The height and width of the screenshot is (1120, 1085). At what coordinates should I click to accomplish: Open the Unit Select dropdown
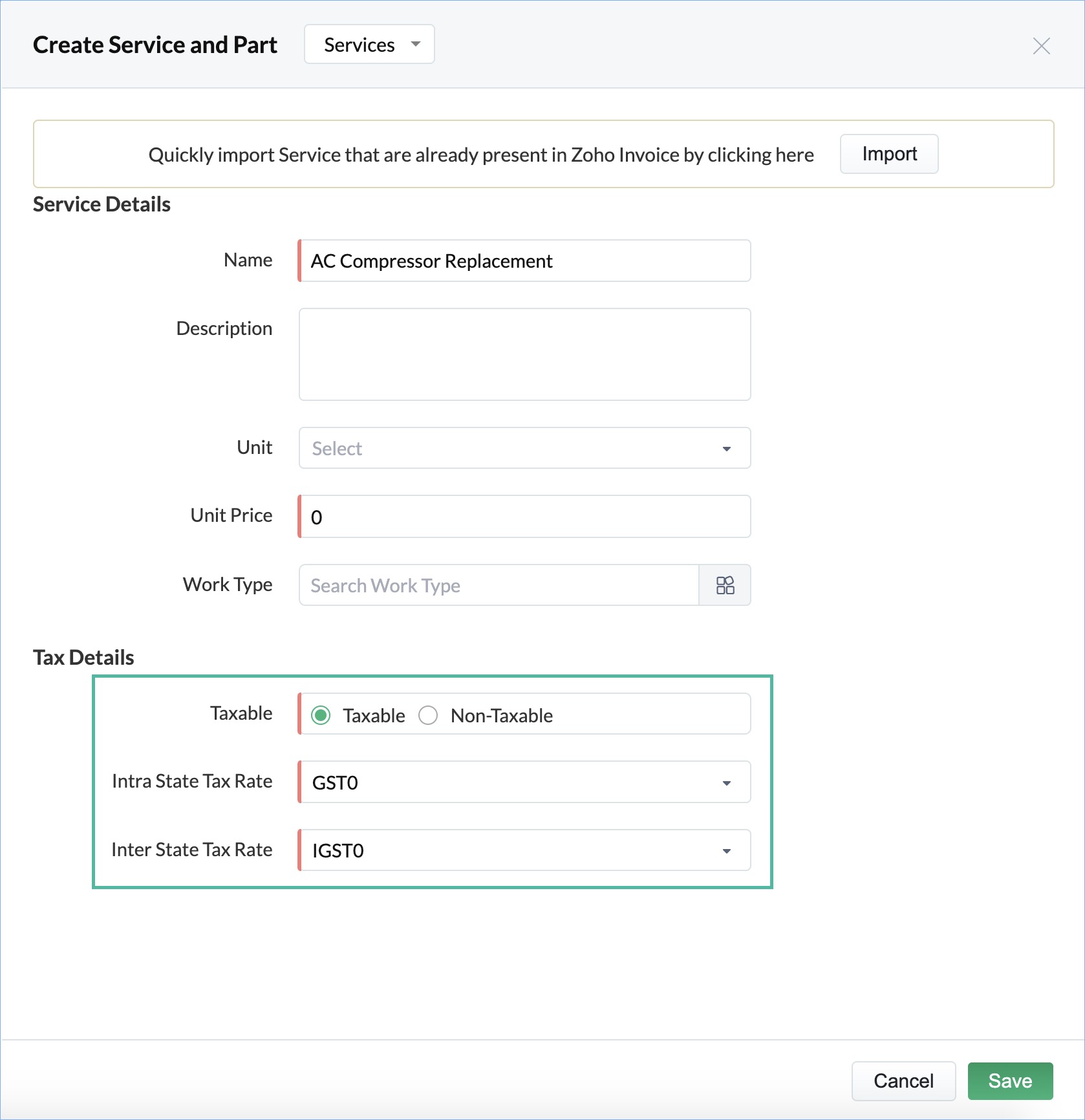[524, 448]
